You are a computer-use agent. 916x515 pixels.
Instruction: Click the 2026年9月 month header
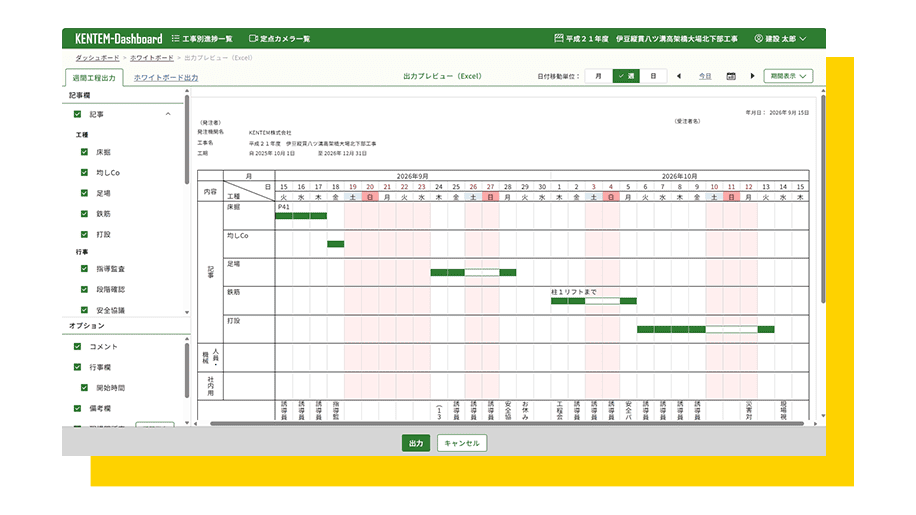412,176
